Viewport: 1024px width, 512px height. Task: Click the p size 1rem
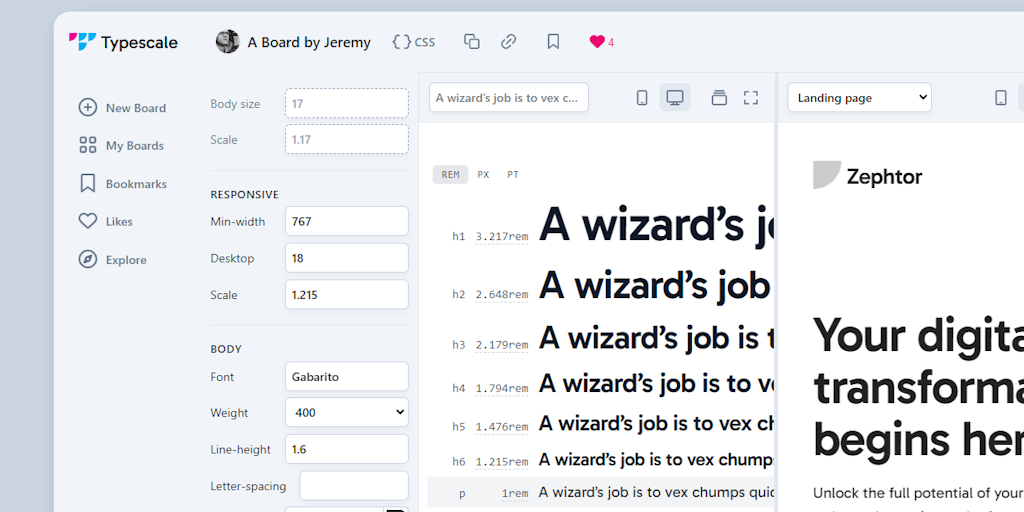tap(515, 494)
